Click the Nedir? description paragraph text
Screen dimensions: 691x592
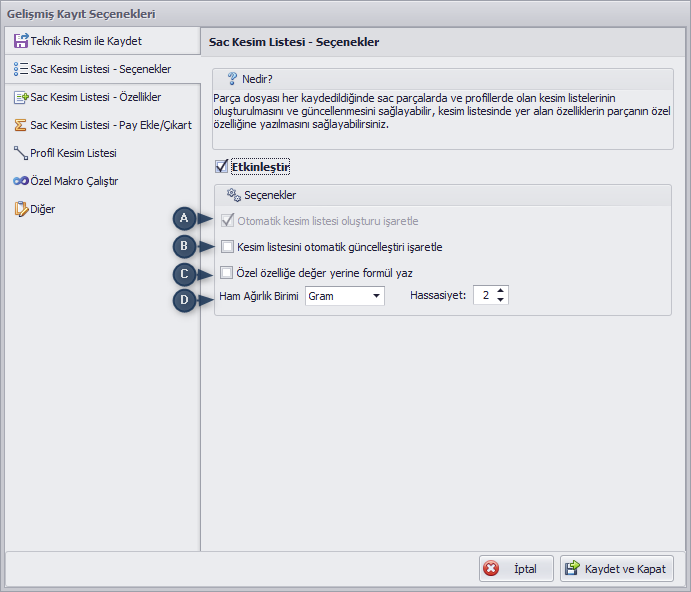click(x=442, y=111)
